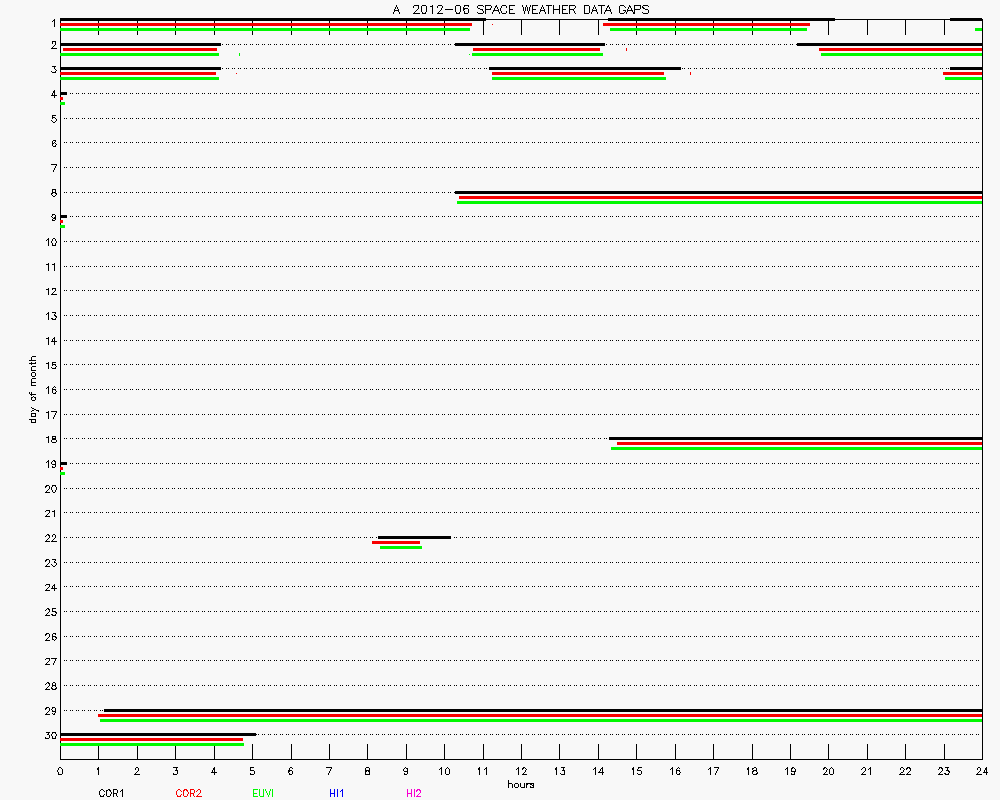Click the '12' tick label on hours axis
Screen dimensions: 1000x800
(x=521, y=771)
